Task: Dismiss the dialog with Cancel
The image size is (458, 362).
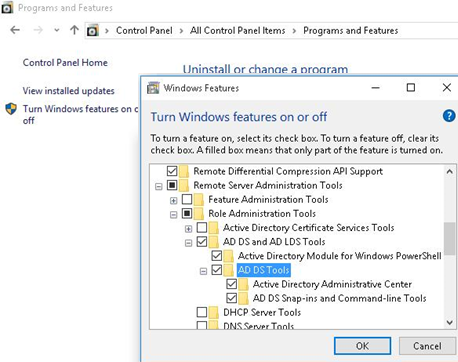Action: (x=427, y=346)
